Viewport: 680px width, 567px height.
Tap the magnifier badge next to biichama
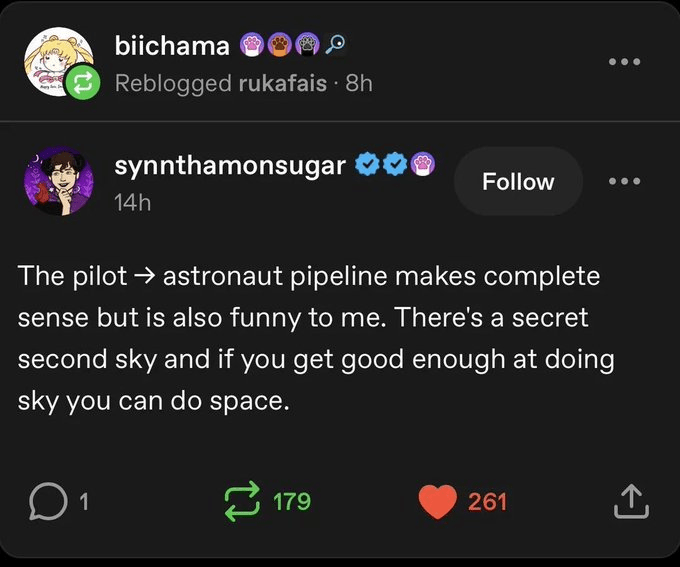pyautogui.click(x=337, y=45)
